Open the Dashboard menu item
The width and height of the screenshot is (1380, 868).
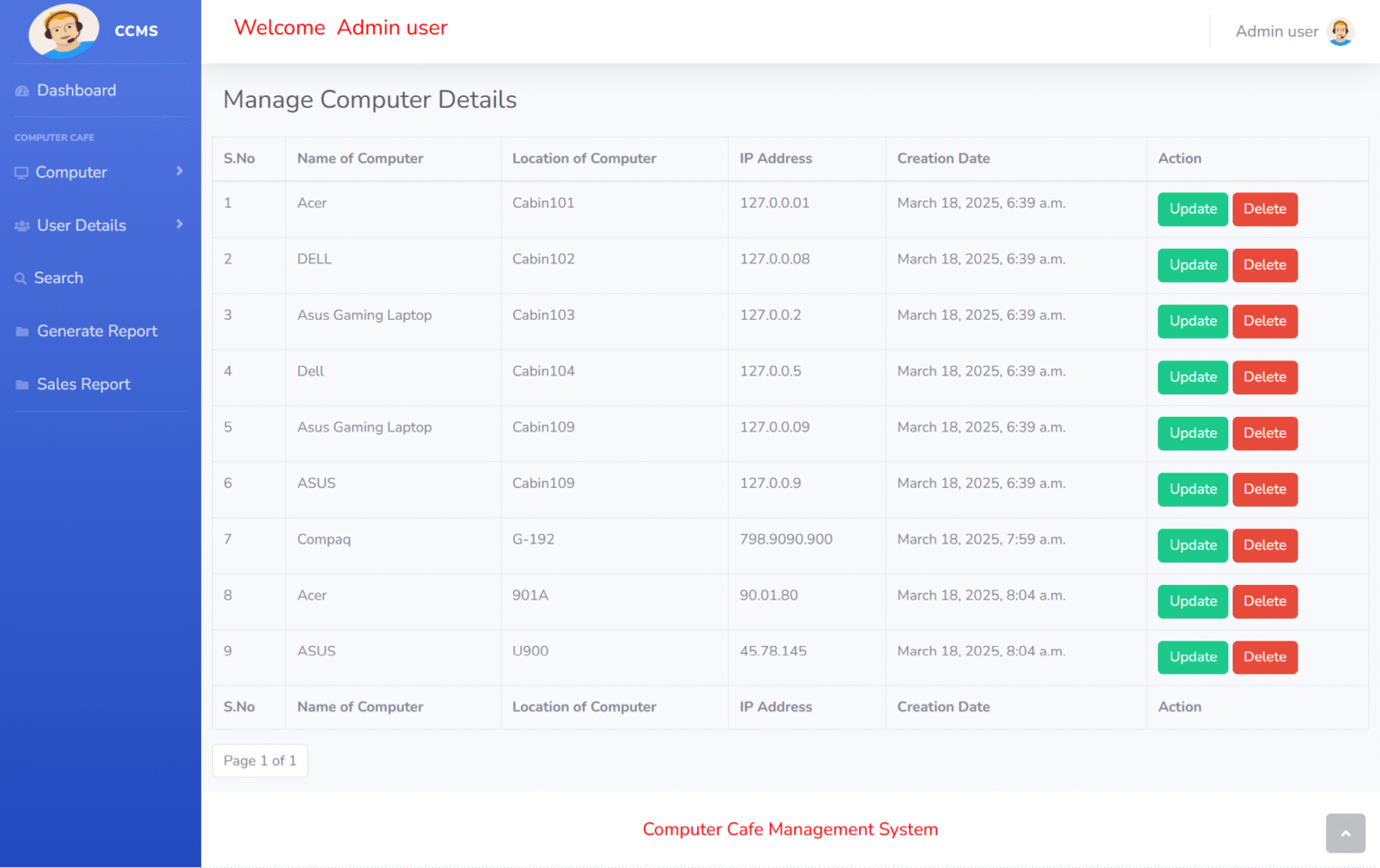(x=76, y=90)
